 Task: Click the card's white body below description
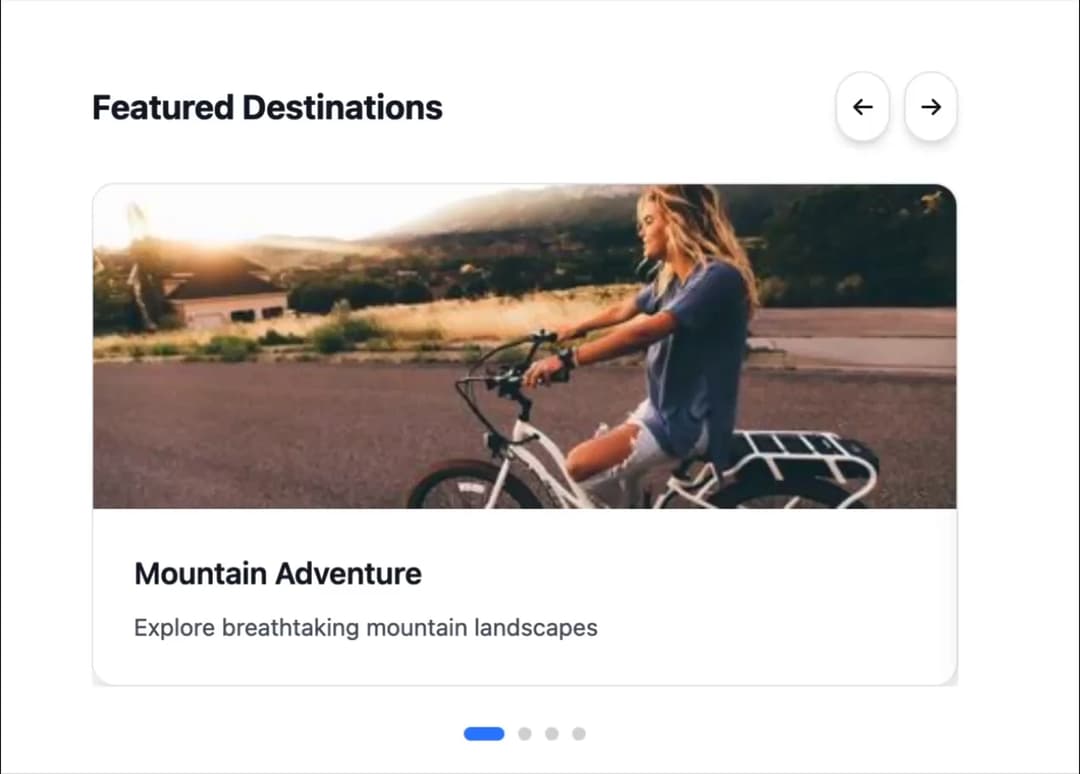click(x=525, y=662)
